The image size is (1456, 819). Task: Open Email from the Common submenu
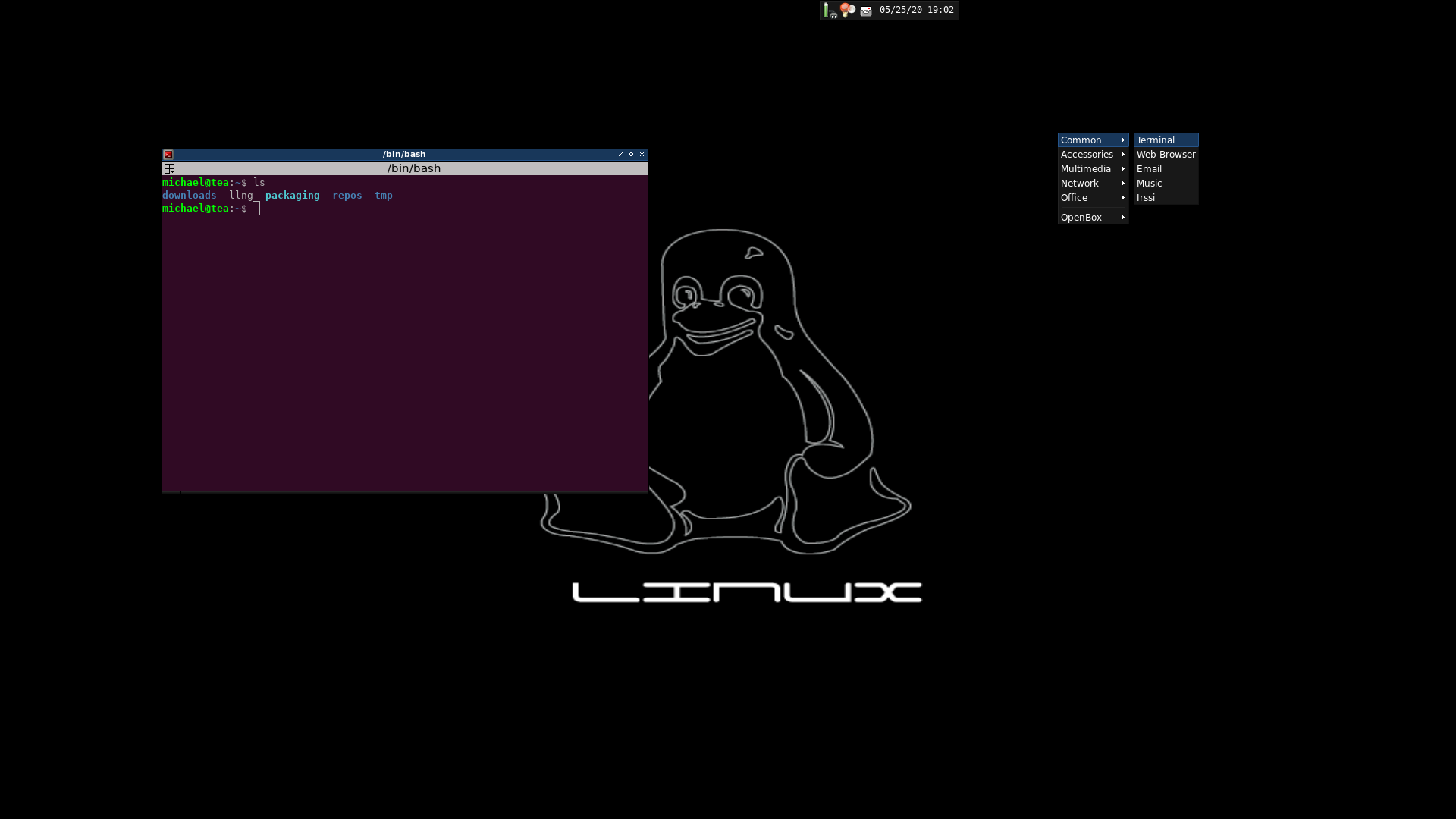(x=1166, y=169)
